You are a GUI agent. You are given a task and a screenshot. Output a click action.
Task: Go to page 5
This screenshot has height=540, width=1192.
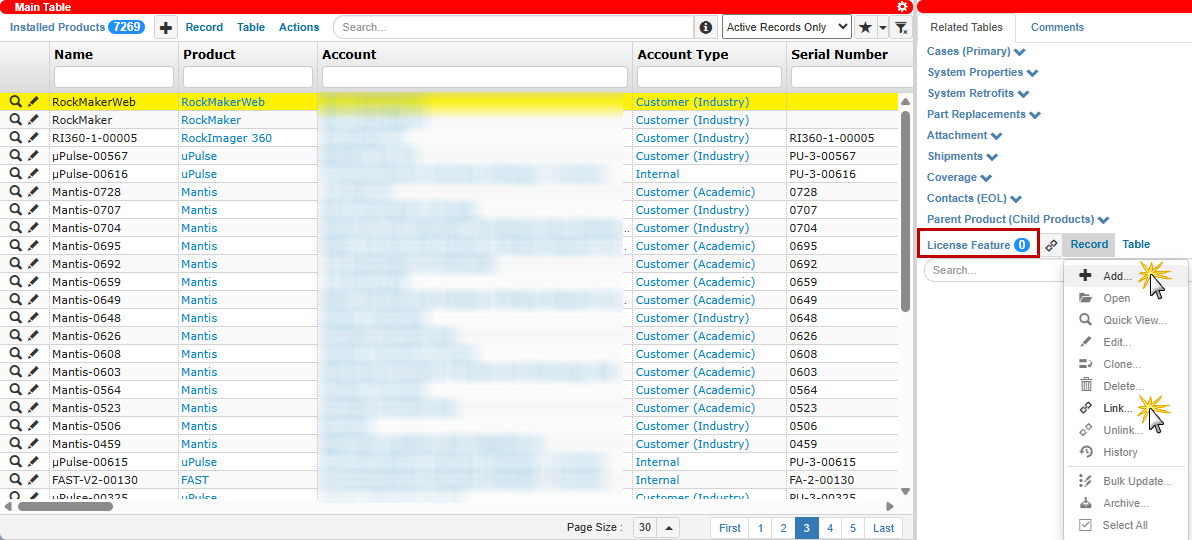point(853,528)
